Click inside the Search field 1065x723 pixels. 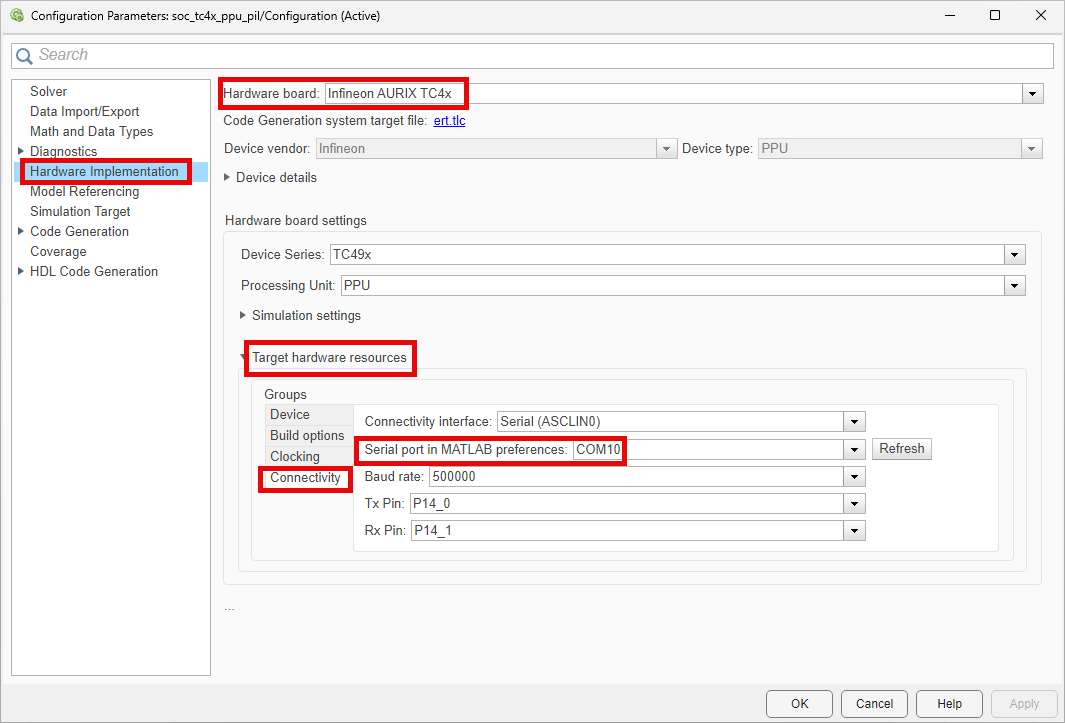coord(532,55)
